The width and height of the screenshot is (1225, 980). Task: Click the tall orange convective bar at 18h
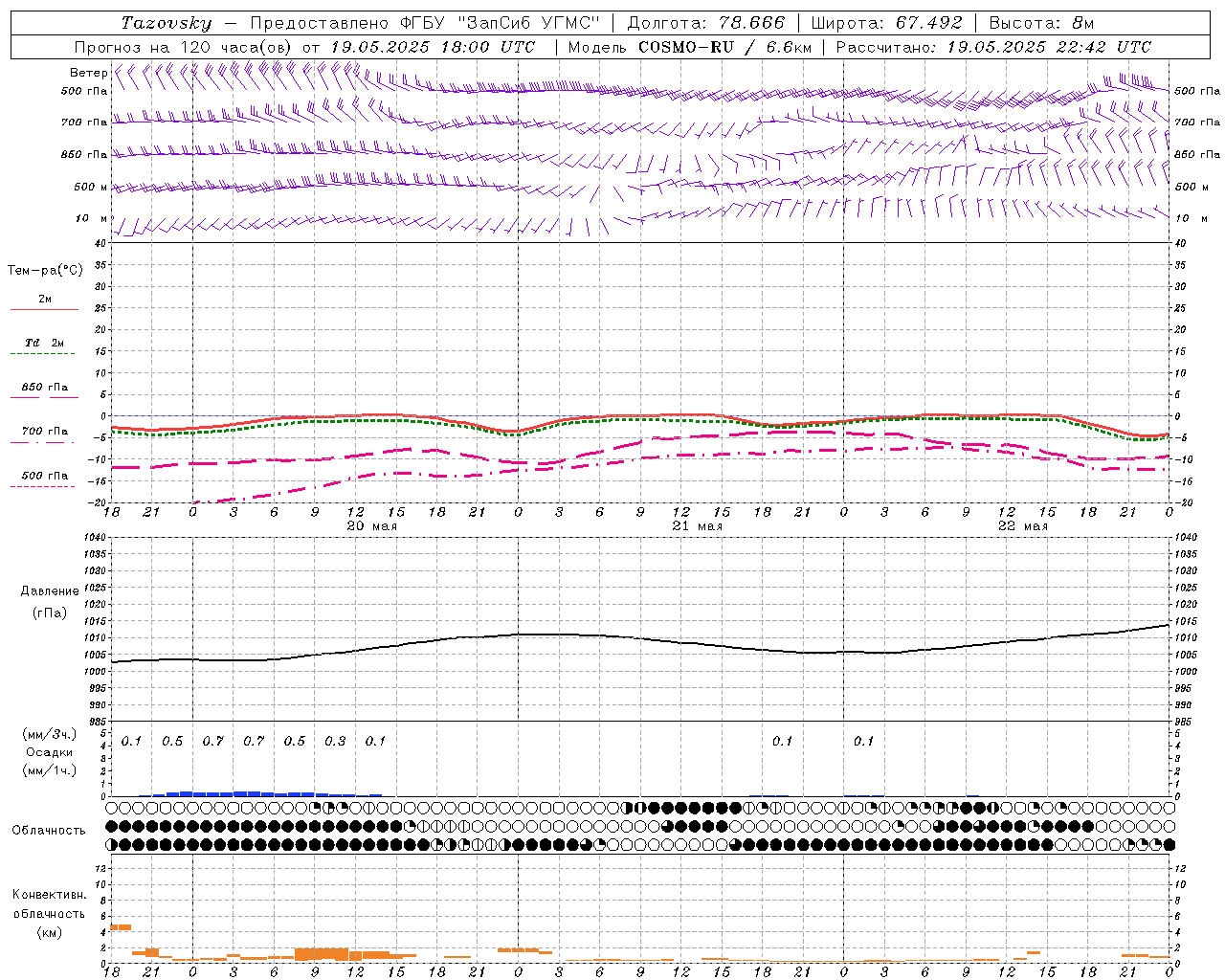click(121, 926)
